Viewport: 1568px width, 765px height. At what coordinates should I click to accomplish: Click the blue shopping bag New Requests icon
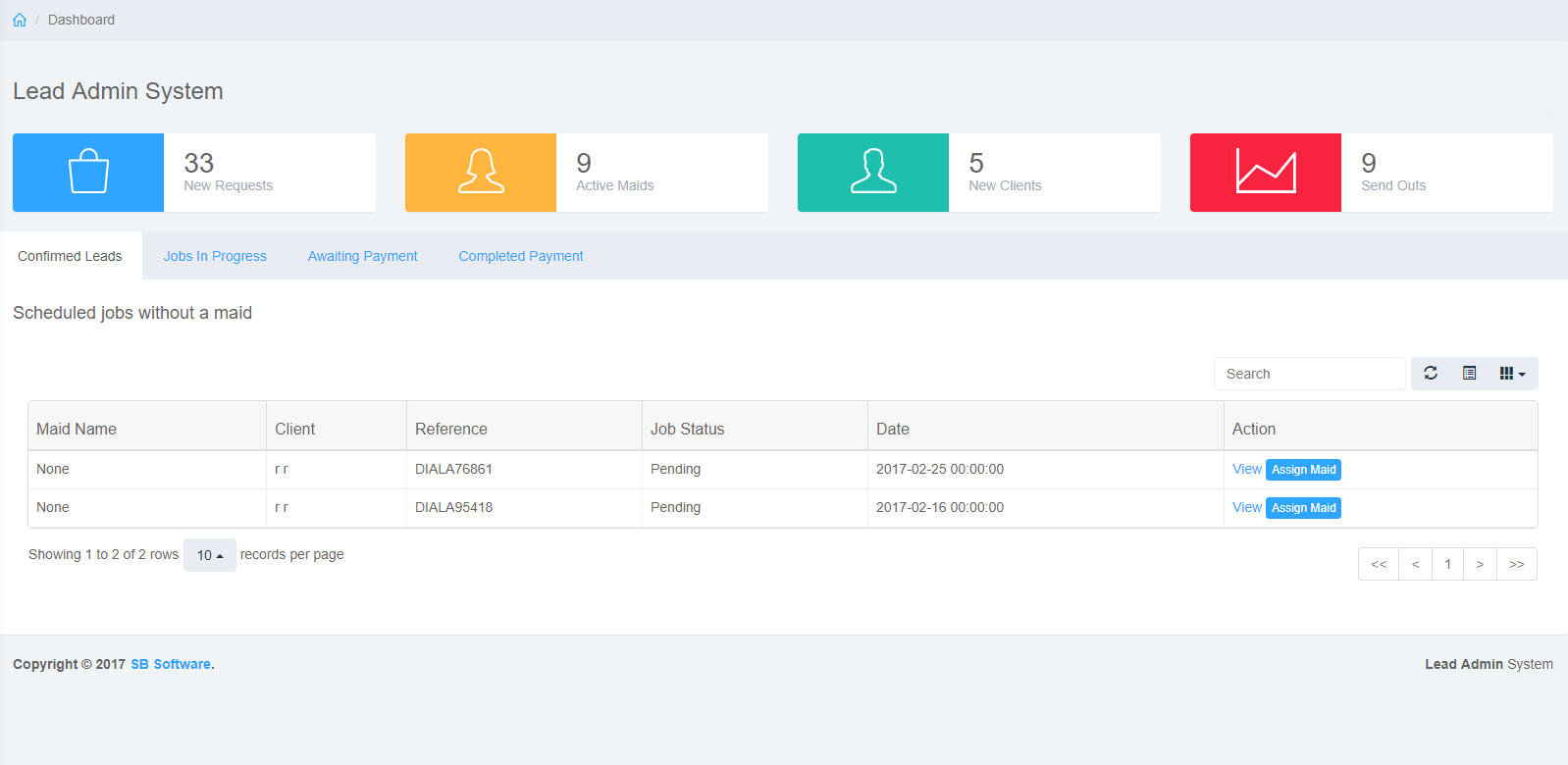click(88, 173)
